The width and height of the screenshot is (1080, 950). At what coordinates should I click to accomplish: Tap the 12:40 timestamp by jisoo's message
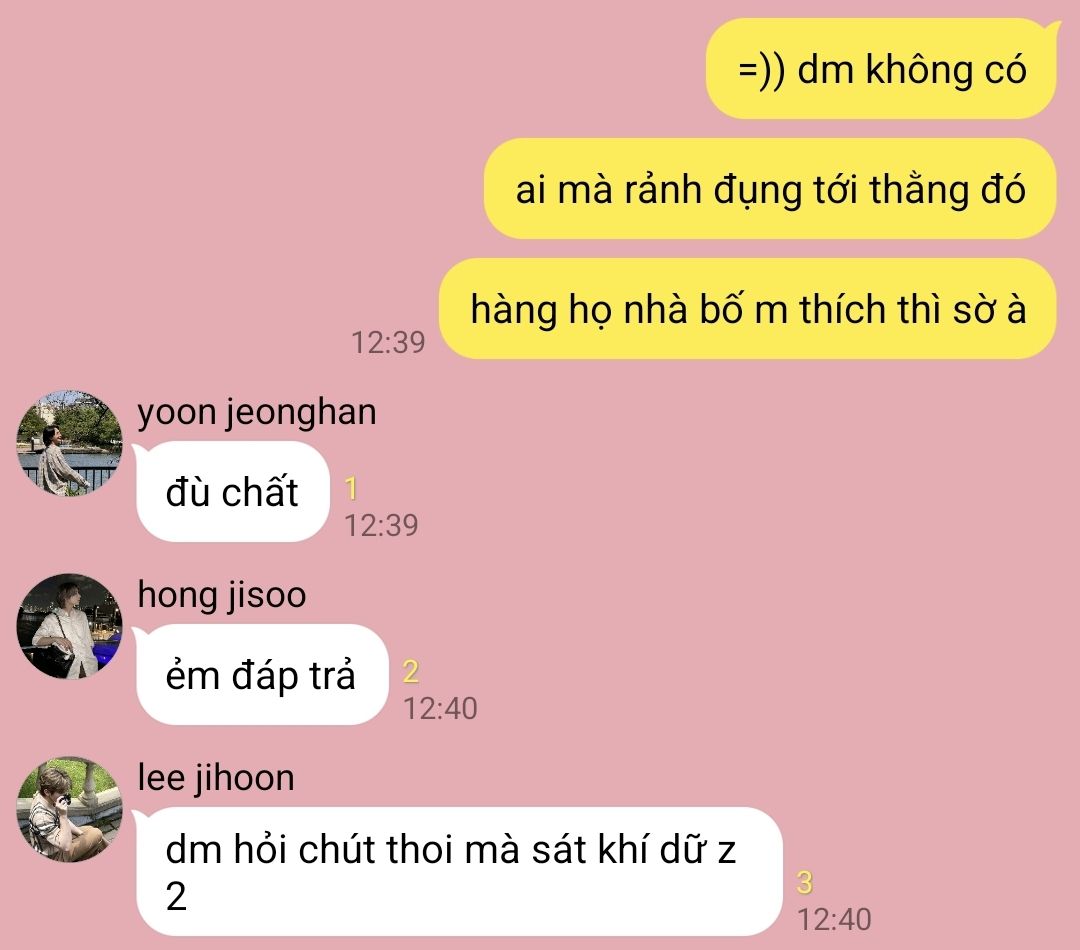(440, 709)
